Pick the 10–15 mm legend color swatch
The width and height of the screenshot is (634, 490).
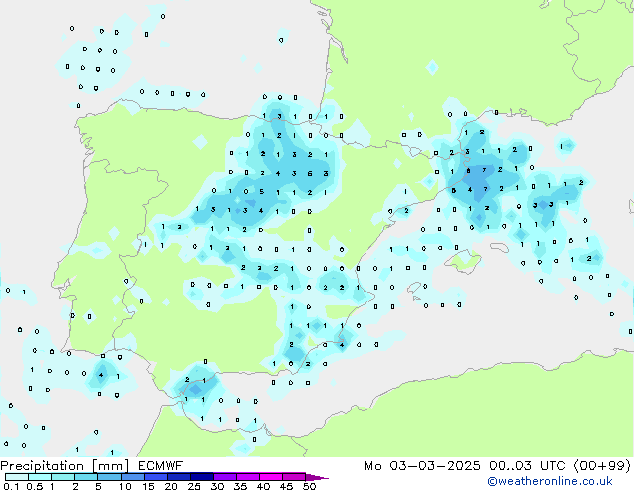(132, 477)
